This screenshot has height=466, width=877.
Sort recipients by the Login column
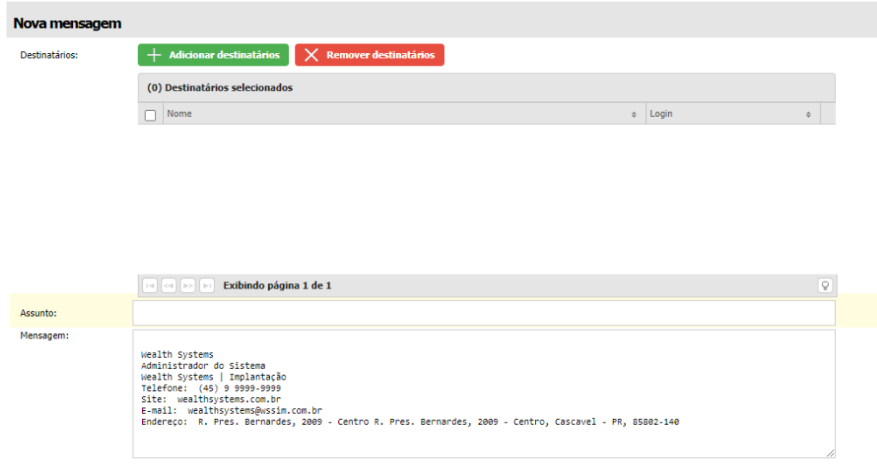[733, 114]
